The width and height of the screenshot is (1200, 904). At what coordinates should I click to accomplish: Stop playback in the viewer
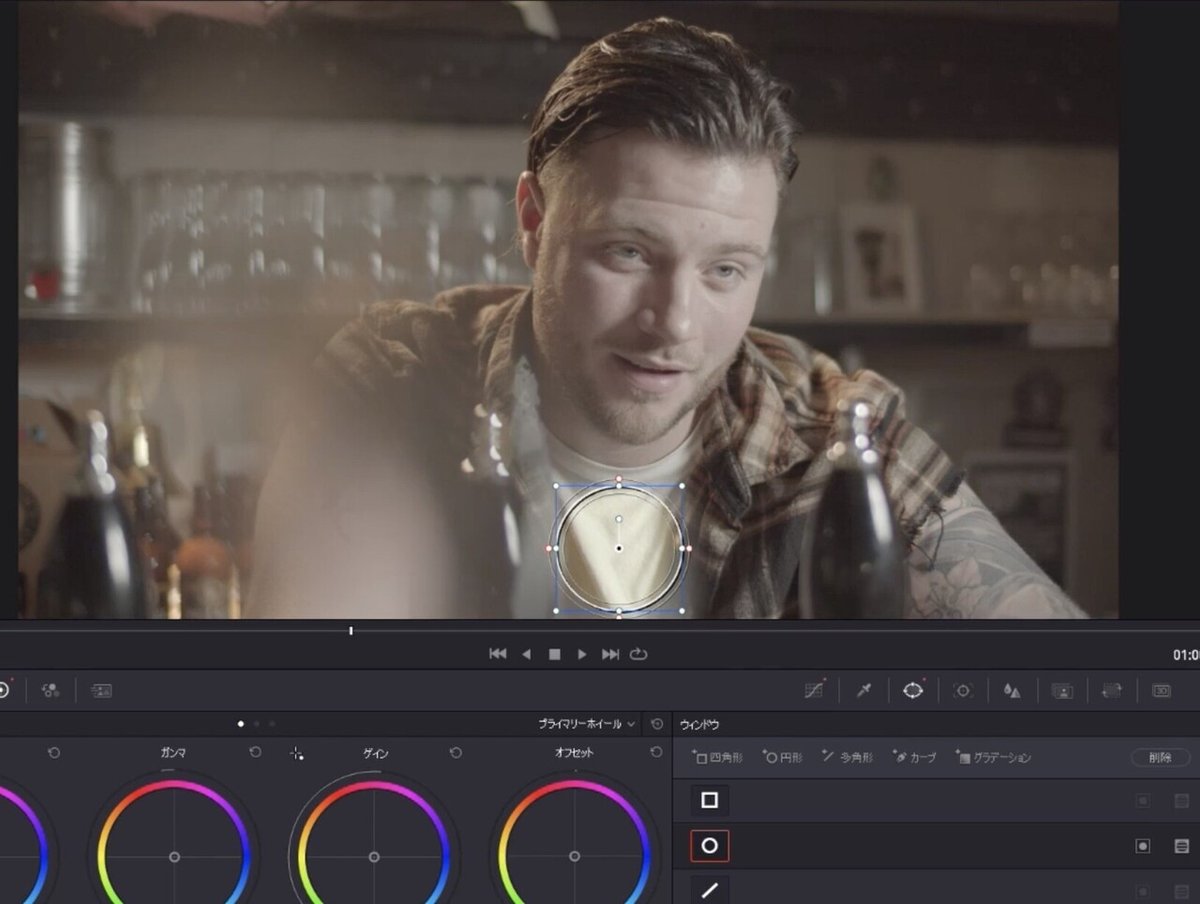click(554, 654)
